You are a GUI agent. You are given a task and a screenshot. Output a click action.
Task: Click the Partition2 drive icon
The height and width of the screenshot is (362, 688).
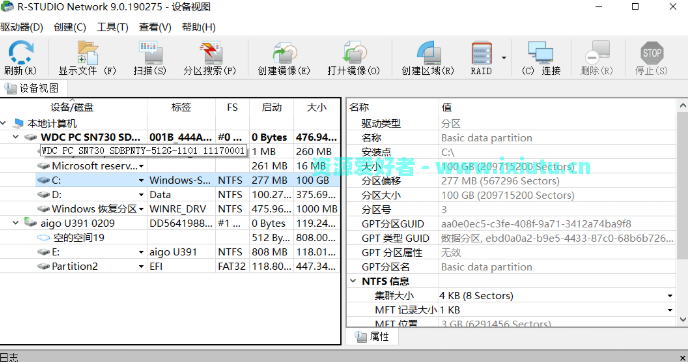click(x=43, y=266)
